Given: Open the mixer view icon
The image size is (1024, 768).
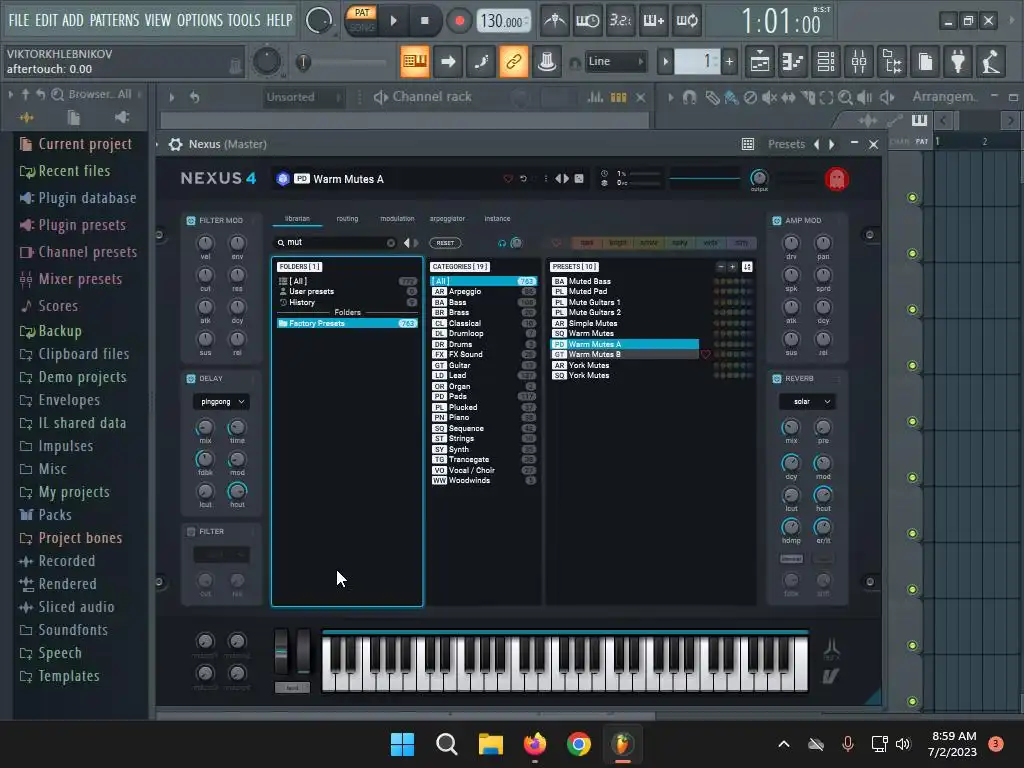Looking at the screenshot, I should click(x=859, y=61).
